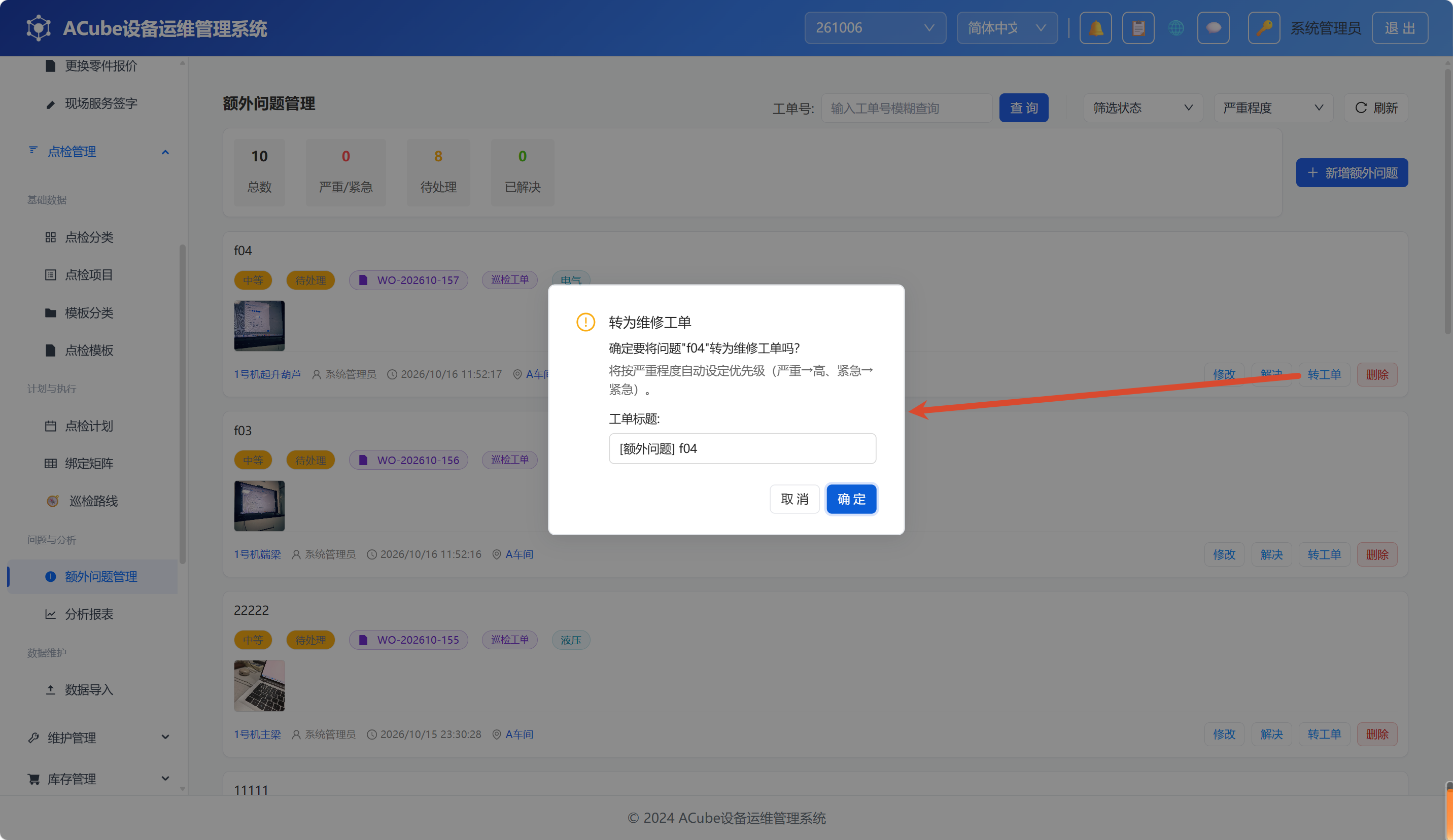Open 巡检路线 in sidebar
The width and height of the screenshot is (1453, 840).
[92, 501]
